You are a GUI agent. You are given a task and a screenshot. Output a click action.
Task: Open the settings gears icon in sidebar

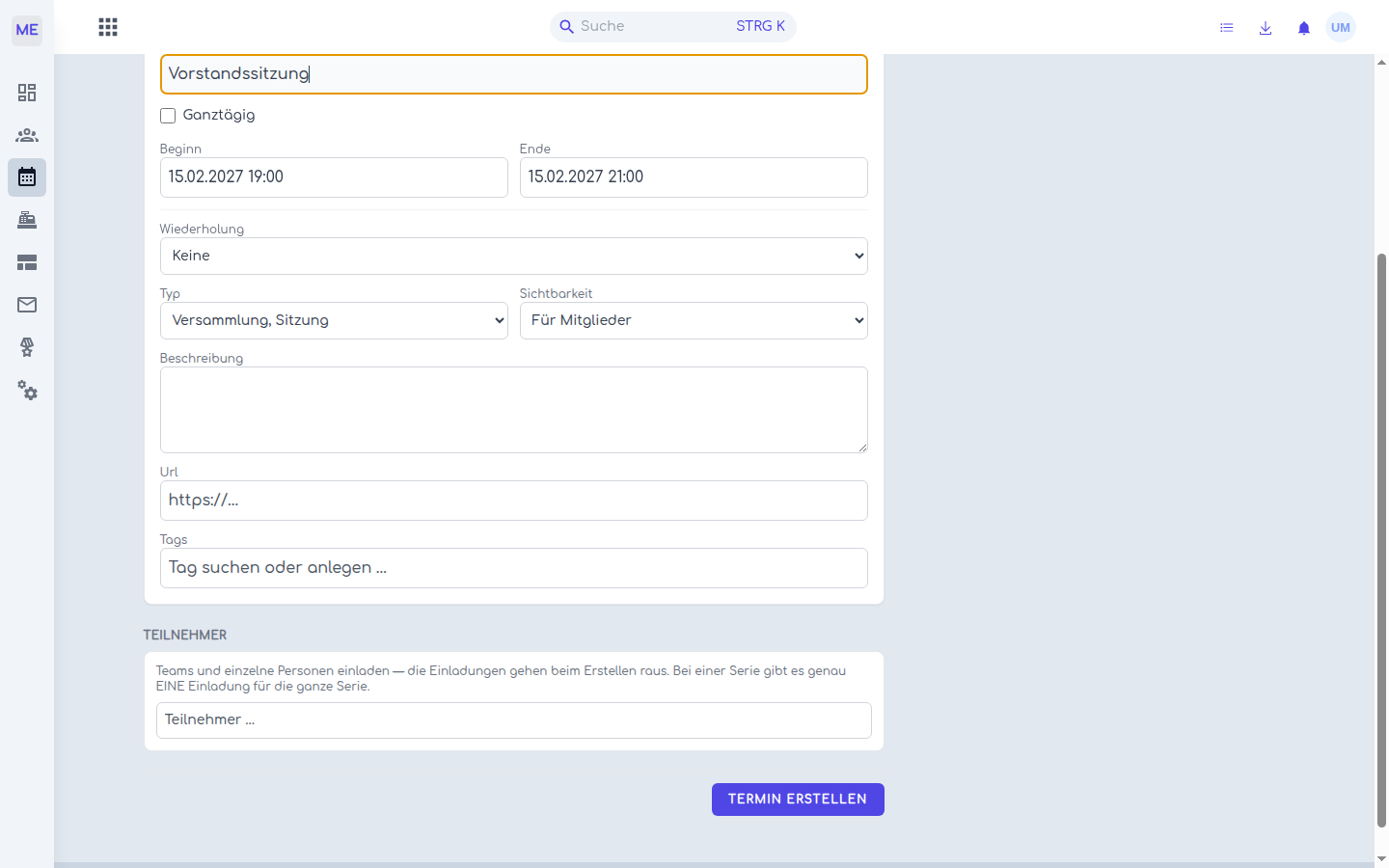[27, 390]
